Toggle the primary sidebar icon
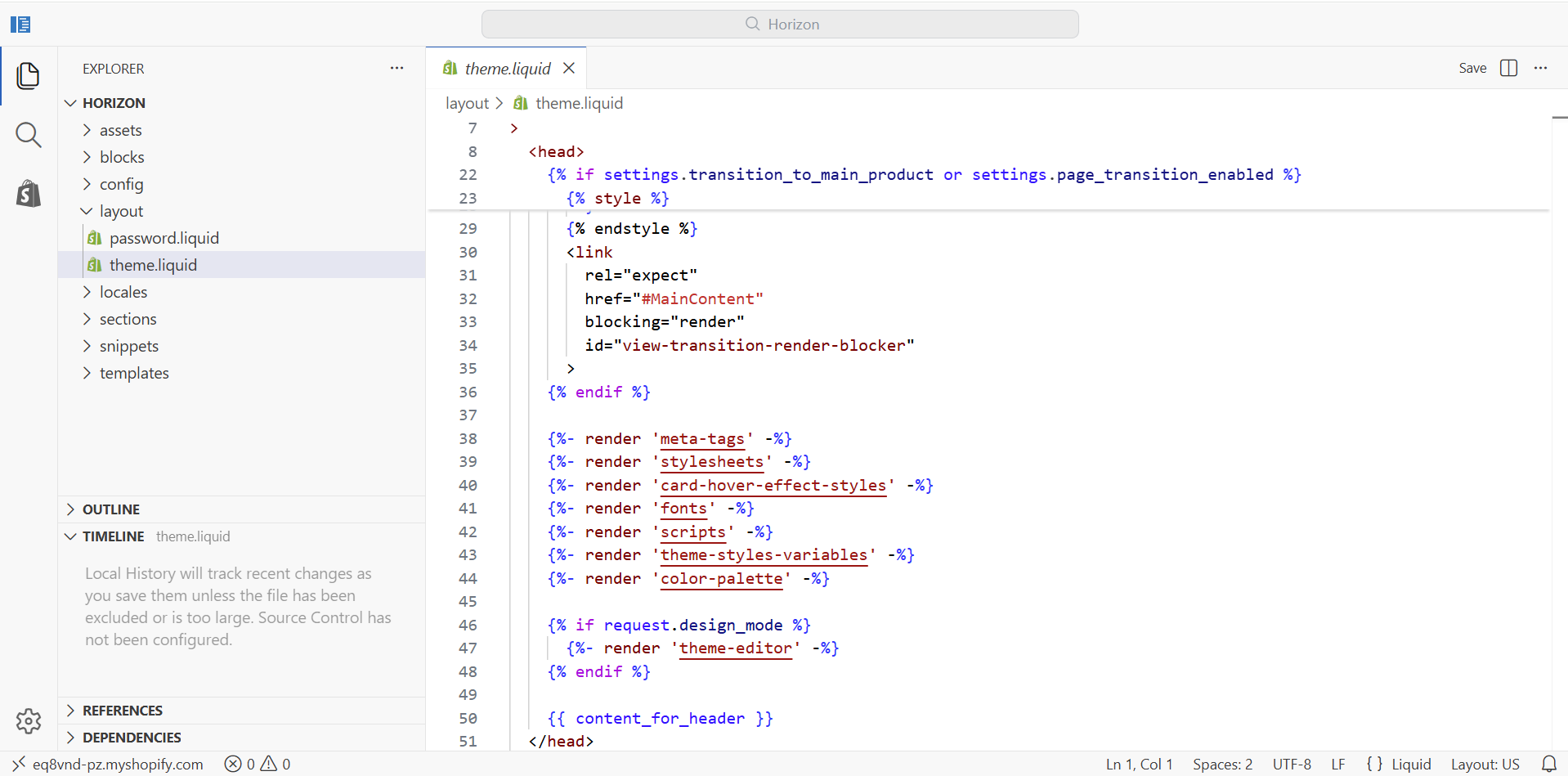Screen dimensions: 1568x776 (x=20, y=25)
